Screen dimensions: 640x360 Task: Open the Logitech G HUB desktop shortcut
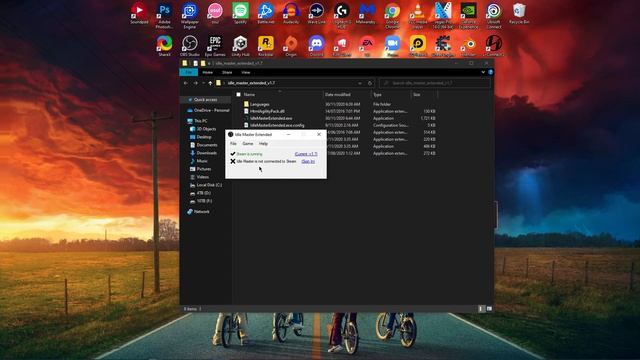tap(342, 16)
